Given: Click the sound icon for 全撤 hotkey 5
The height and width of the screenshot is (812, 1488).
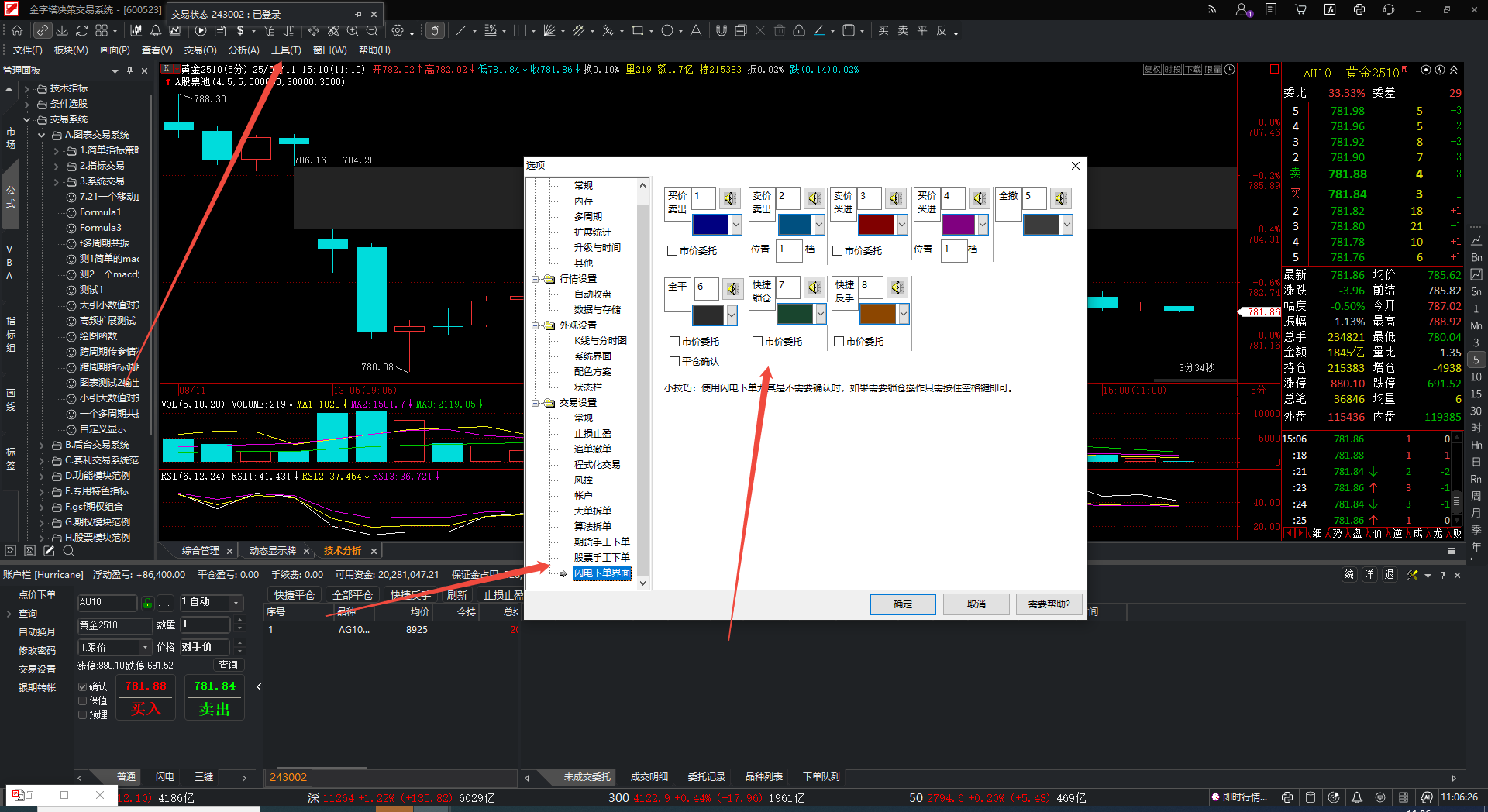Looking at the screenshot, I should 1060,198.
